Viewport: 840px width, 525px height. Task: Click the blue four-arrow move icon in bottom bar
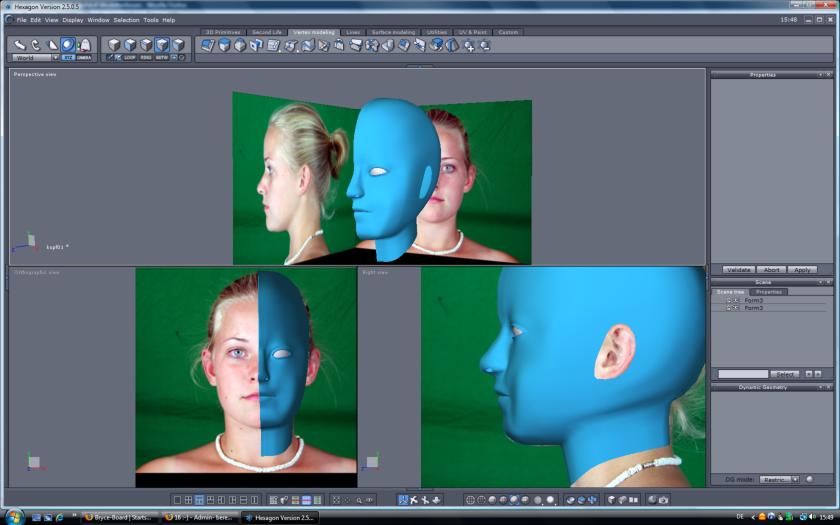[x=592, y=500]
